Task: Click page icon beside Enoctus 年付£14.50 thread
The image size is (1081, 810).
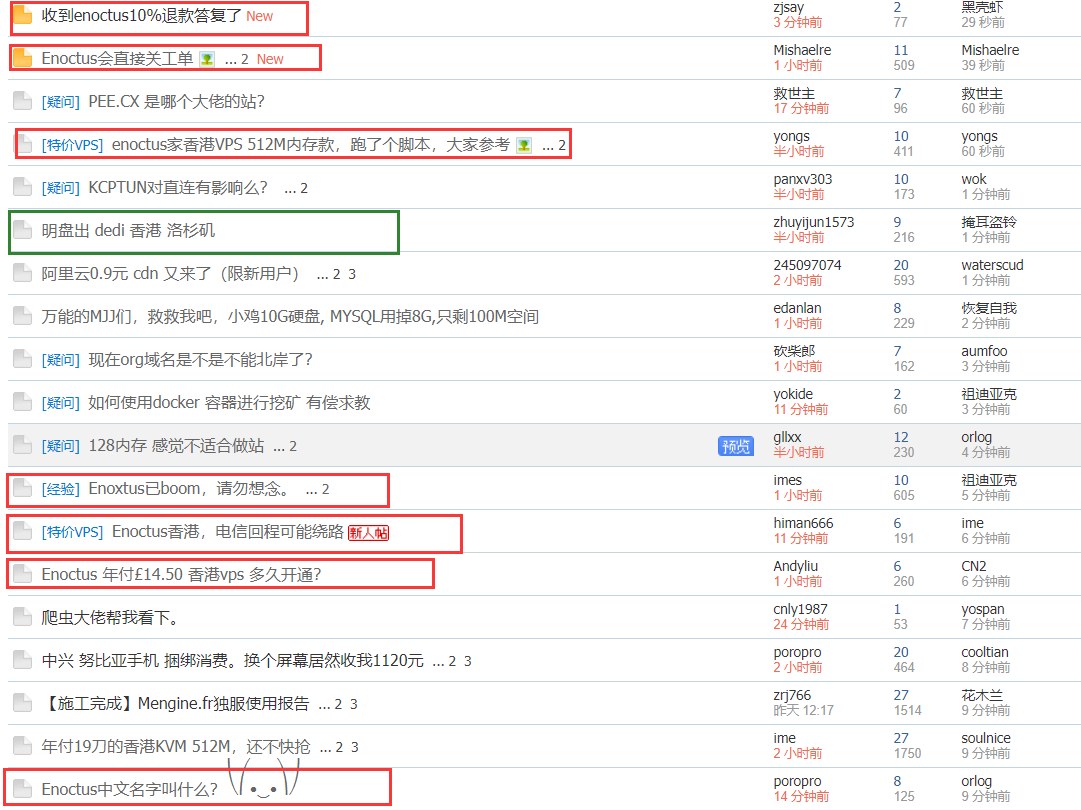Action: coord(23,574)
